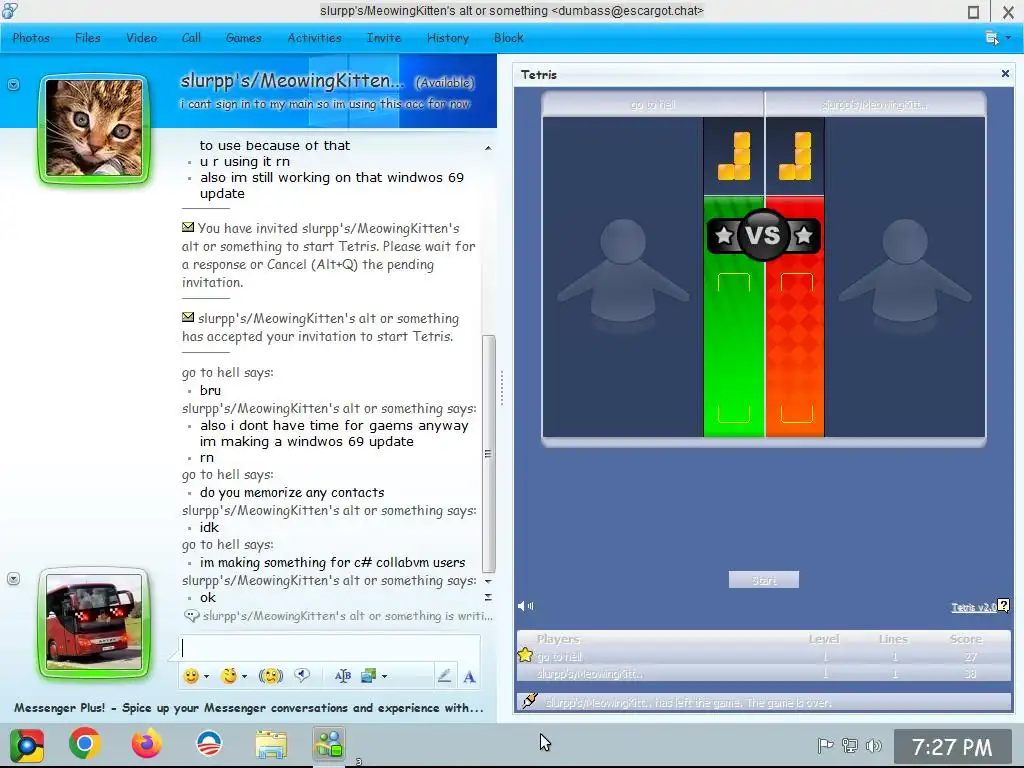This screenshot has width=1024, height=768.
Task: Click the Messenger Plus promo text link
Action: pos(249,708)
